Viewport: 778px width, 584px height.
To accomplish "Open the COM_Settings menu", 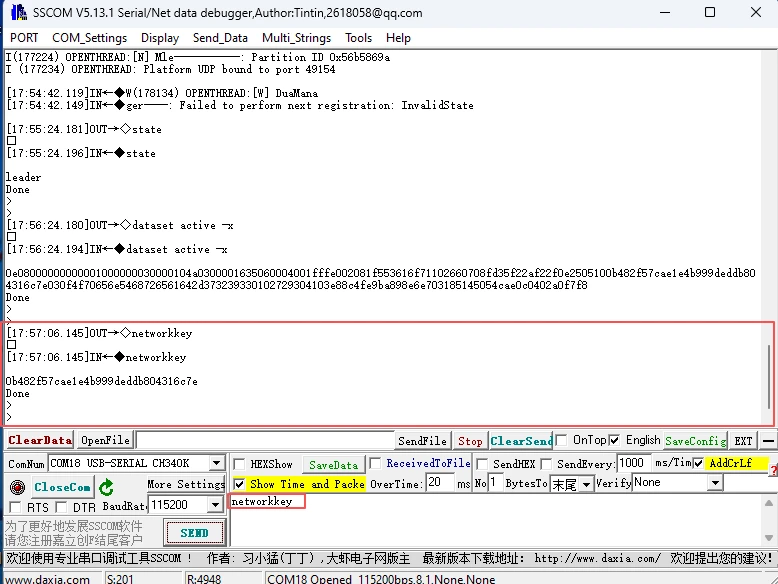I will tap(89, 38).
